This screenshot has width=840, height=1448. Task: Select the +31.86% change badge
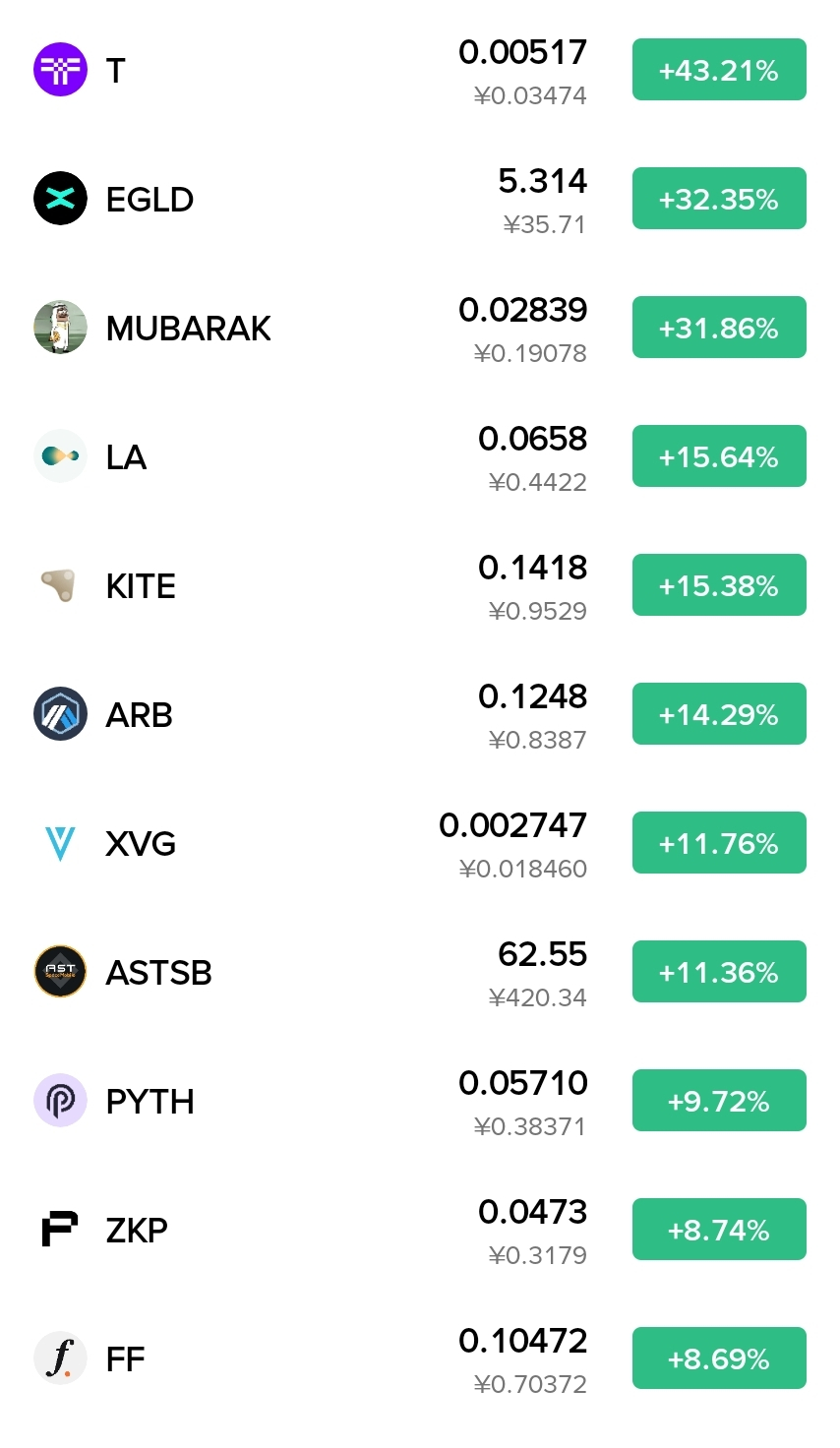pos(719,328)
